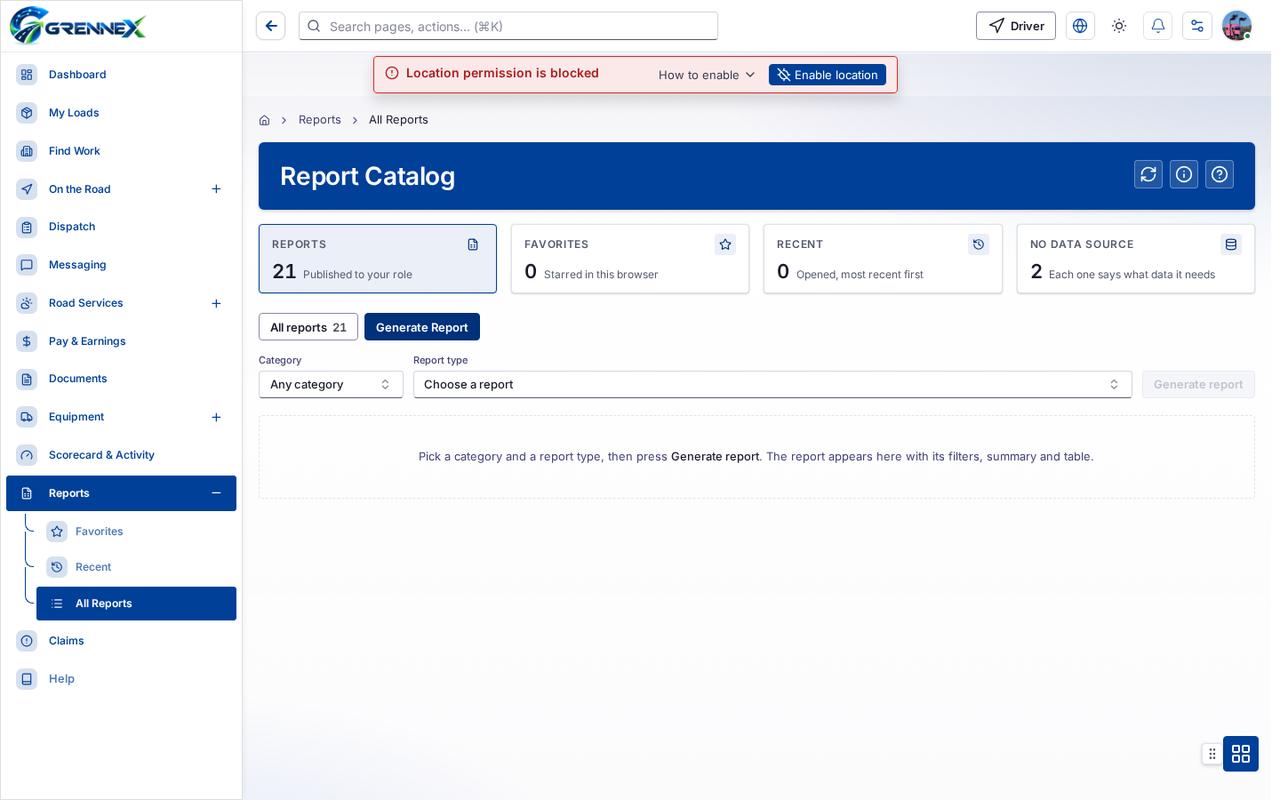Expand the On the Road submenu
1280x800 pixels.
216,189
